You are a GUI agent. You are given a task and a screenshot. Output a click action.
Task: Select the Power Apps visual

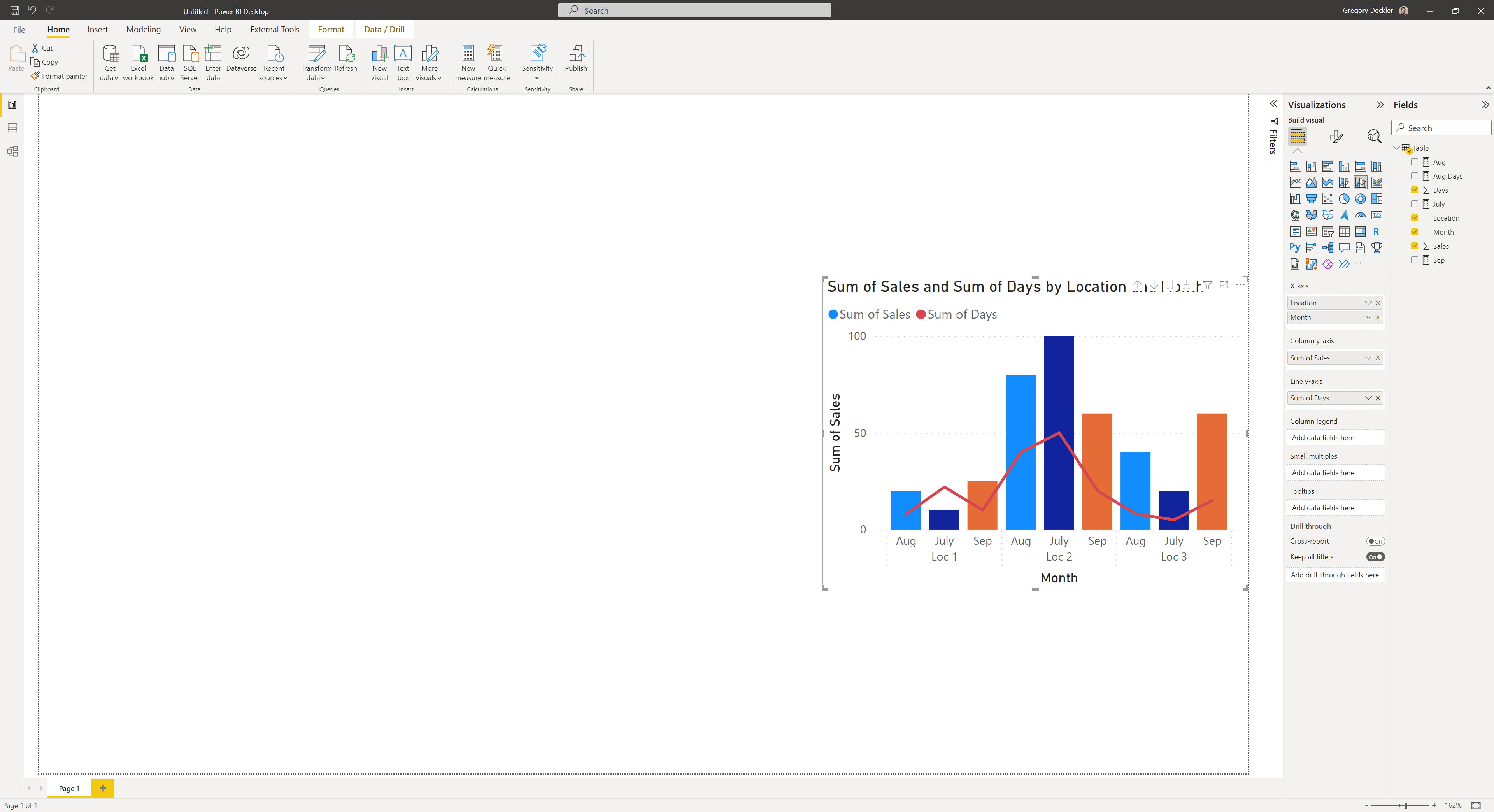click(x=1327, y=264)
